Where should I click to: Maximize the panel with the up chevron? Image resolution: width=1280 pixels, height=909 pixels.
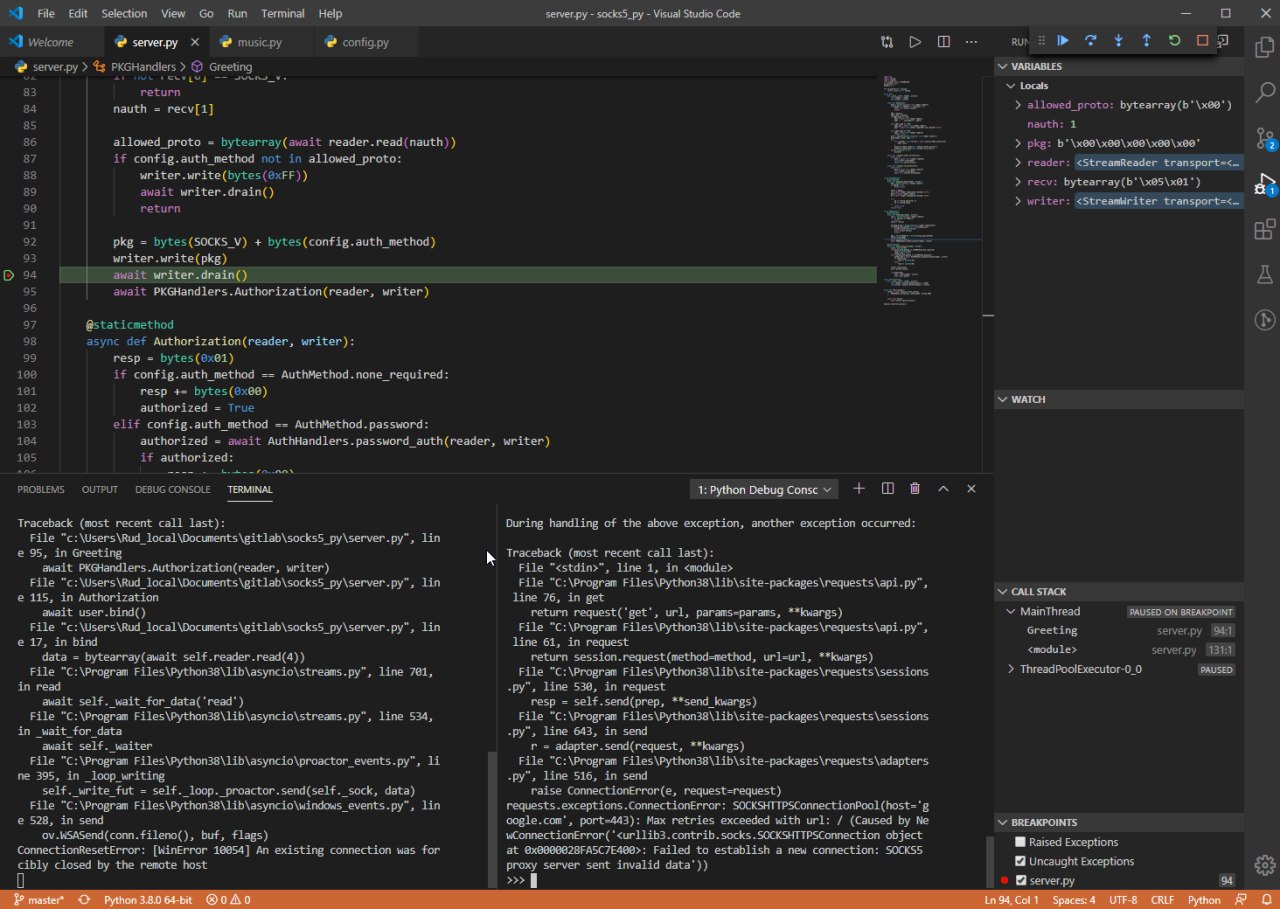tap(943, 489)
